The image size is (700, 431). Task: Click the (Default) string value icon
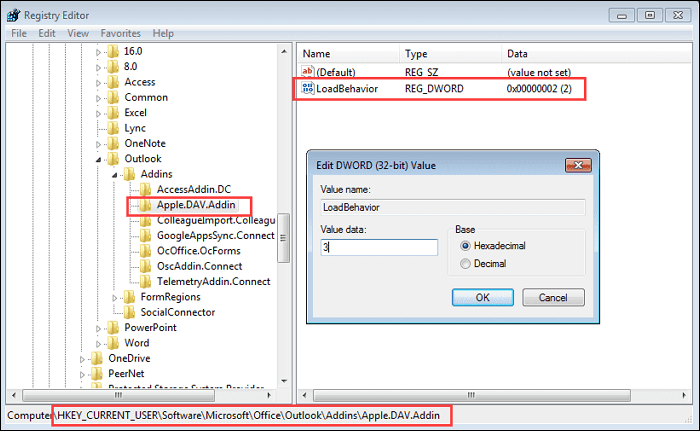(308, 72)
